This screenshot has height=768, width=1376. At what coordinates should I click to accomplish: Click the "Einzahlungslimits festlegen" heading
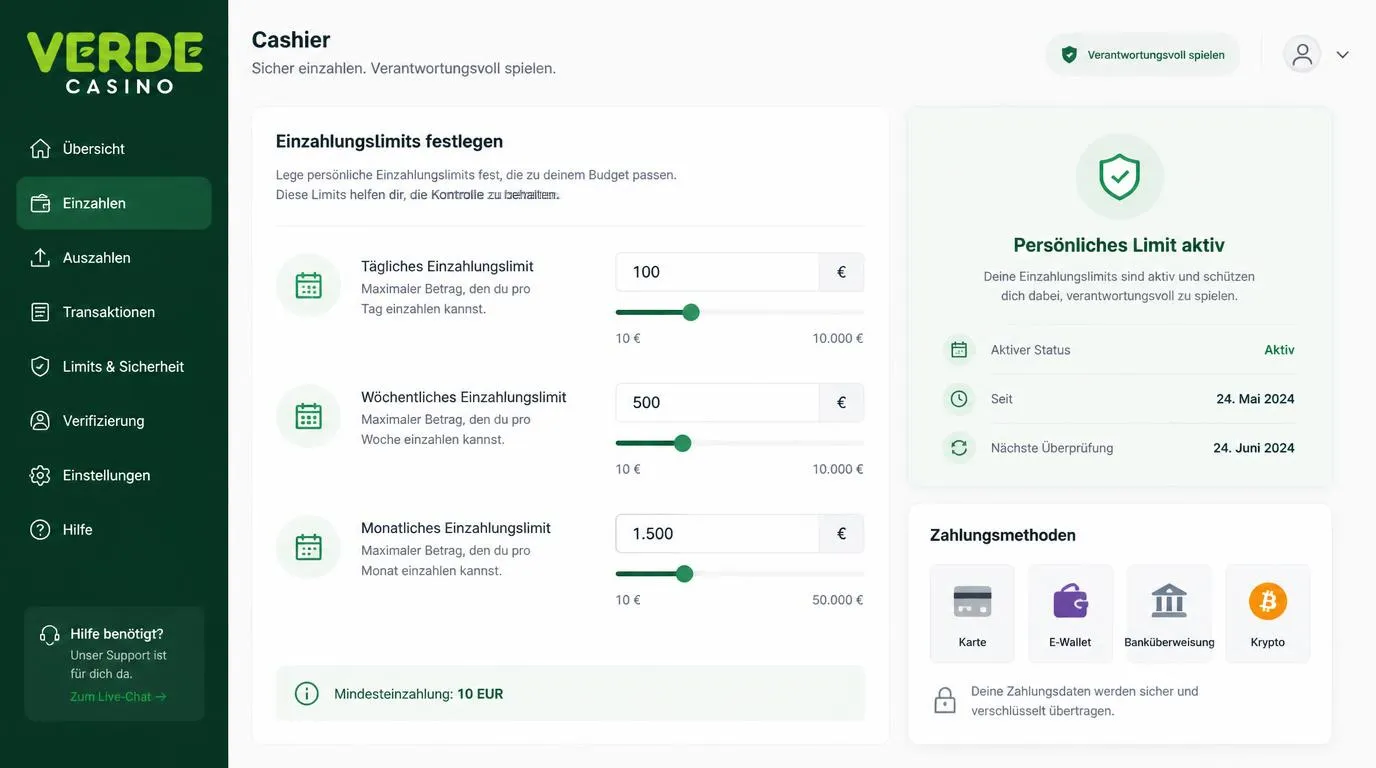click(389, 141)
